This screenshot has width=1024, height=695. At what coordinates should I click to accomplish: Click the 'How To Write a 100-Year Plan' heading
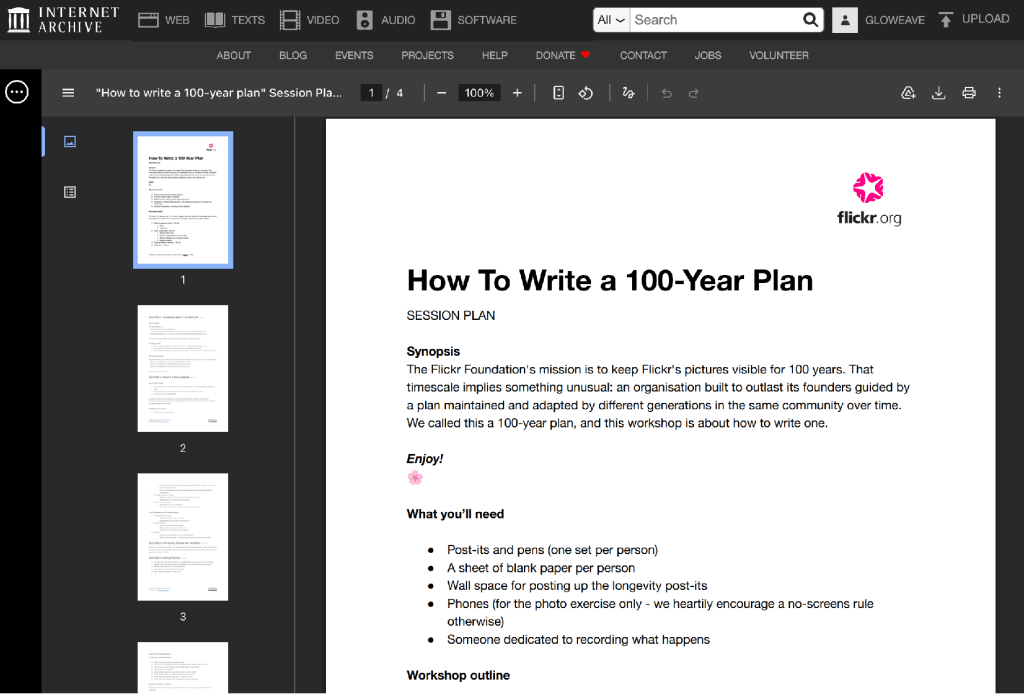(x=610, y=281)
